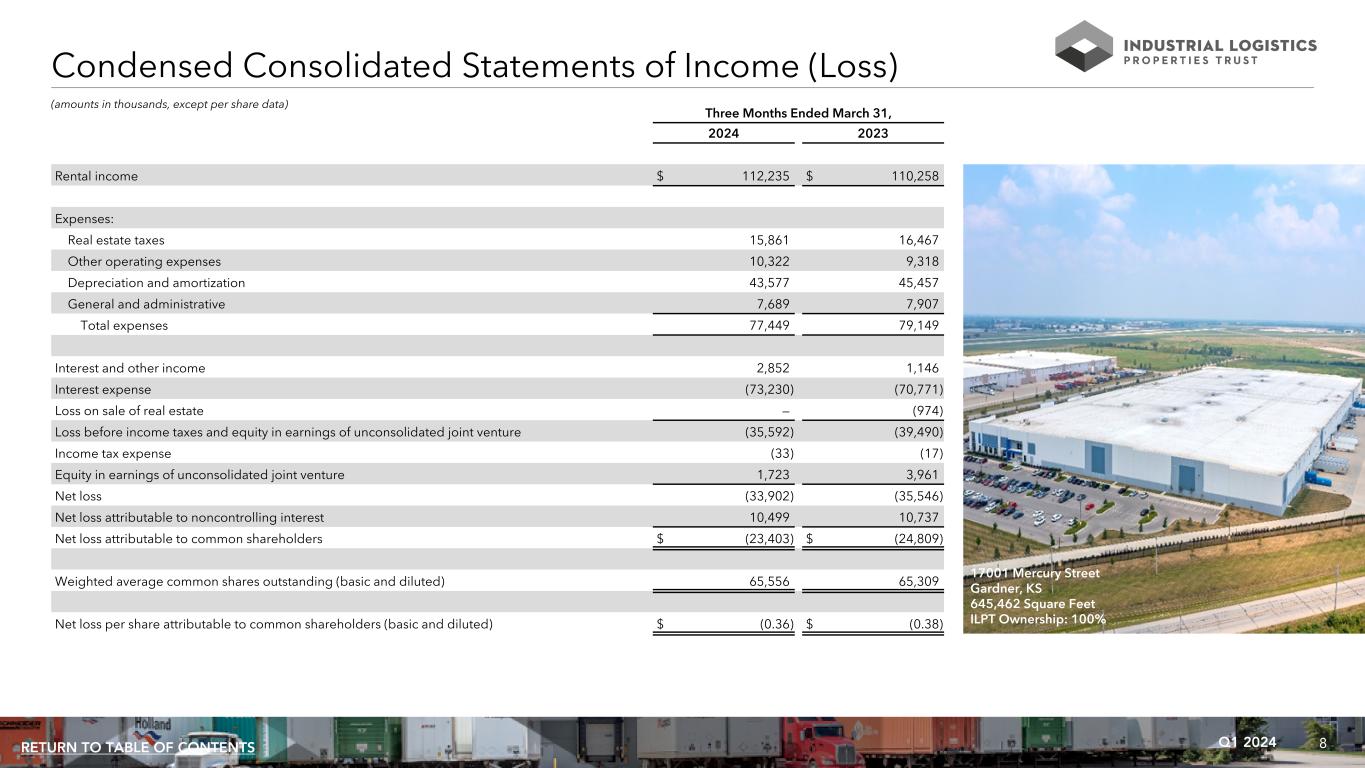The image size is (1365, 768).
Task: Select the Three Months Ended March 31 header
Action: [x=796, y=112]
